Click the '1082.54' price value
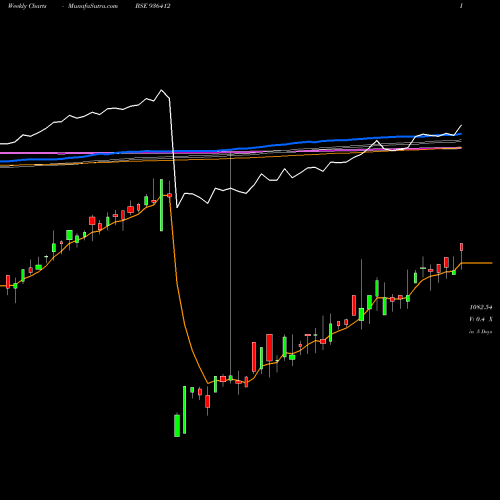The height and width of the screenshot is (500, 500). point(480,307)
